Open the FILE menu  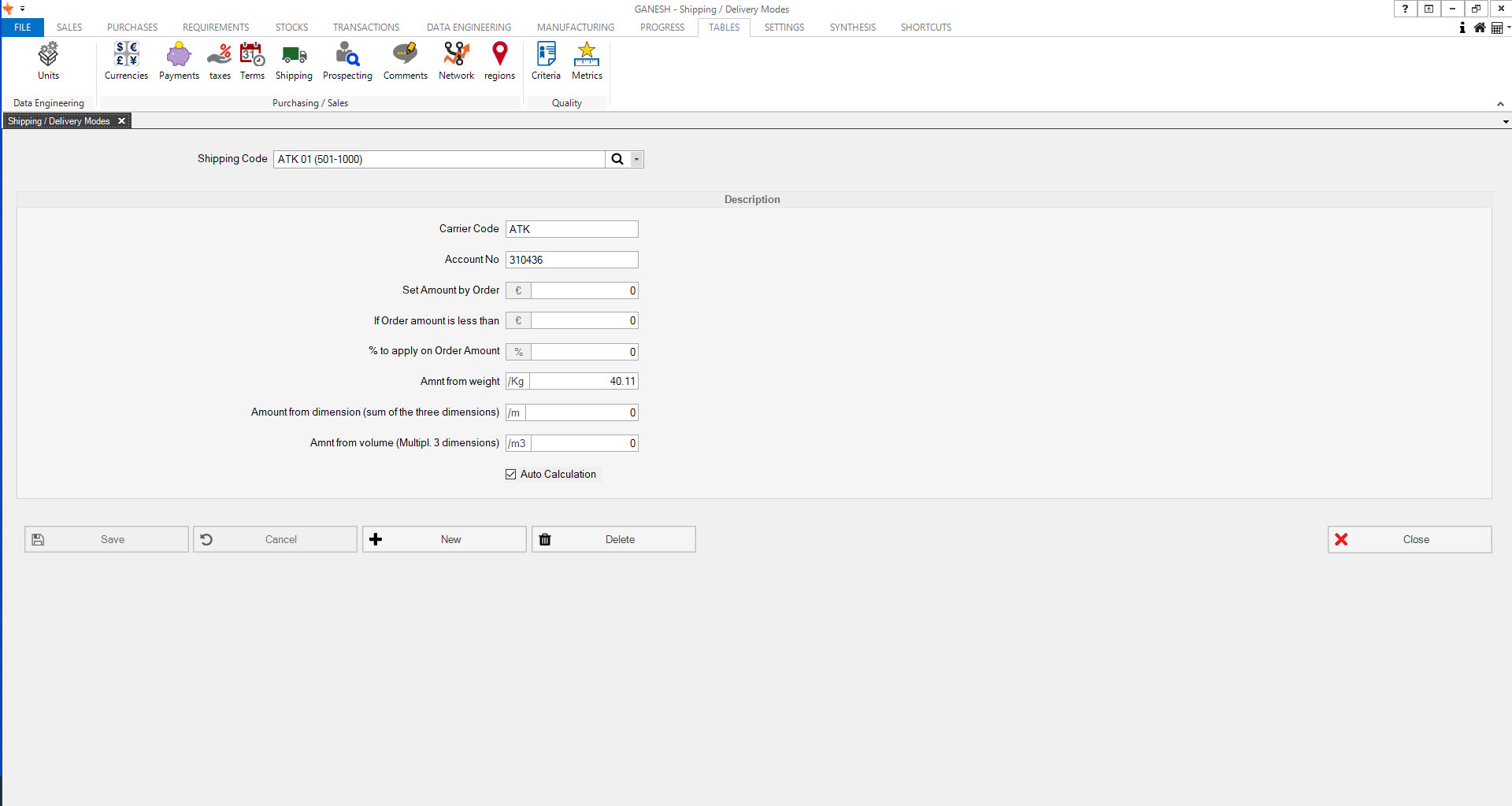tap(23, 28)
